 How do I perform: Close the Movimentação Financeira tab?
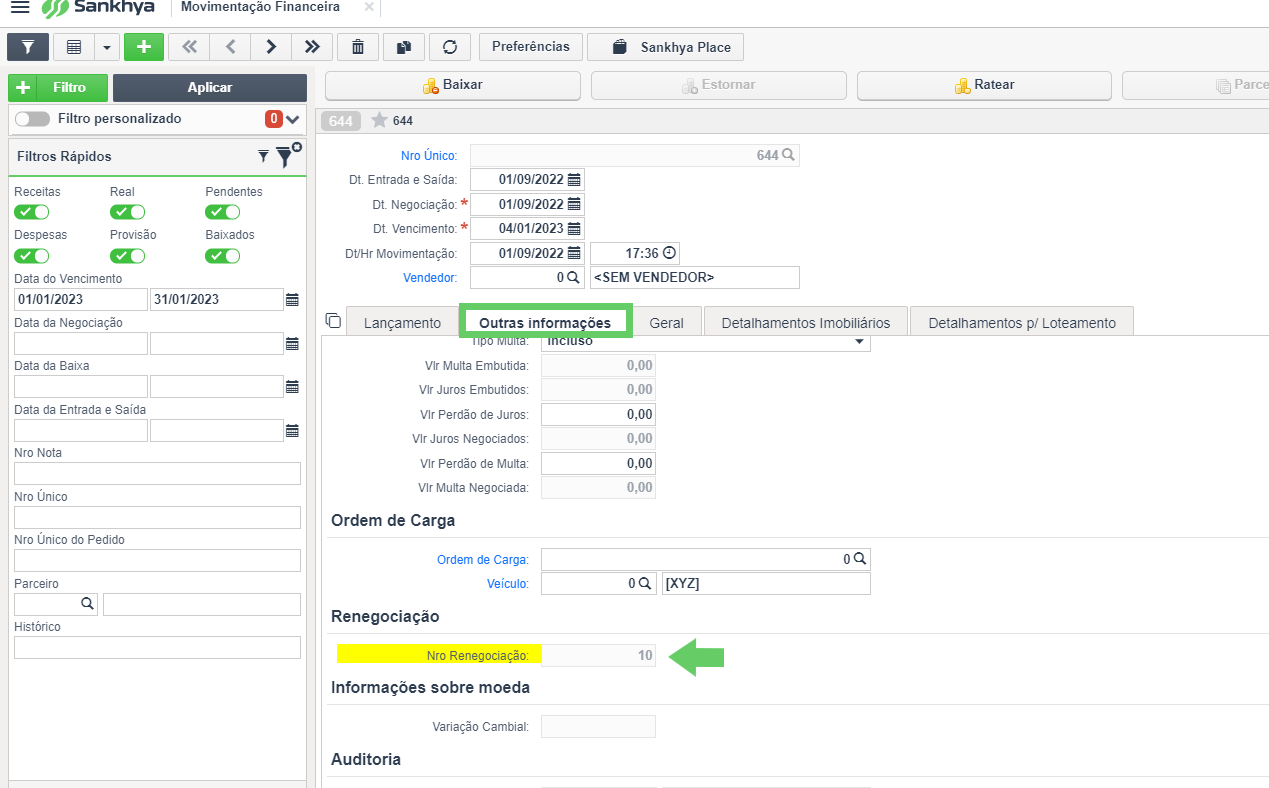coord(369,7)
